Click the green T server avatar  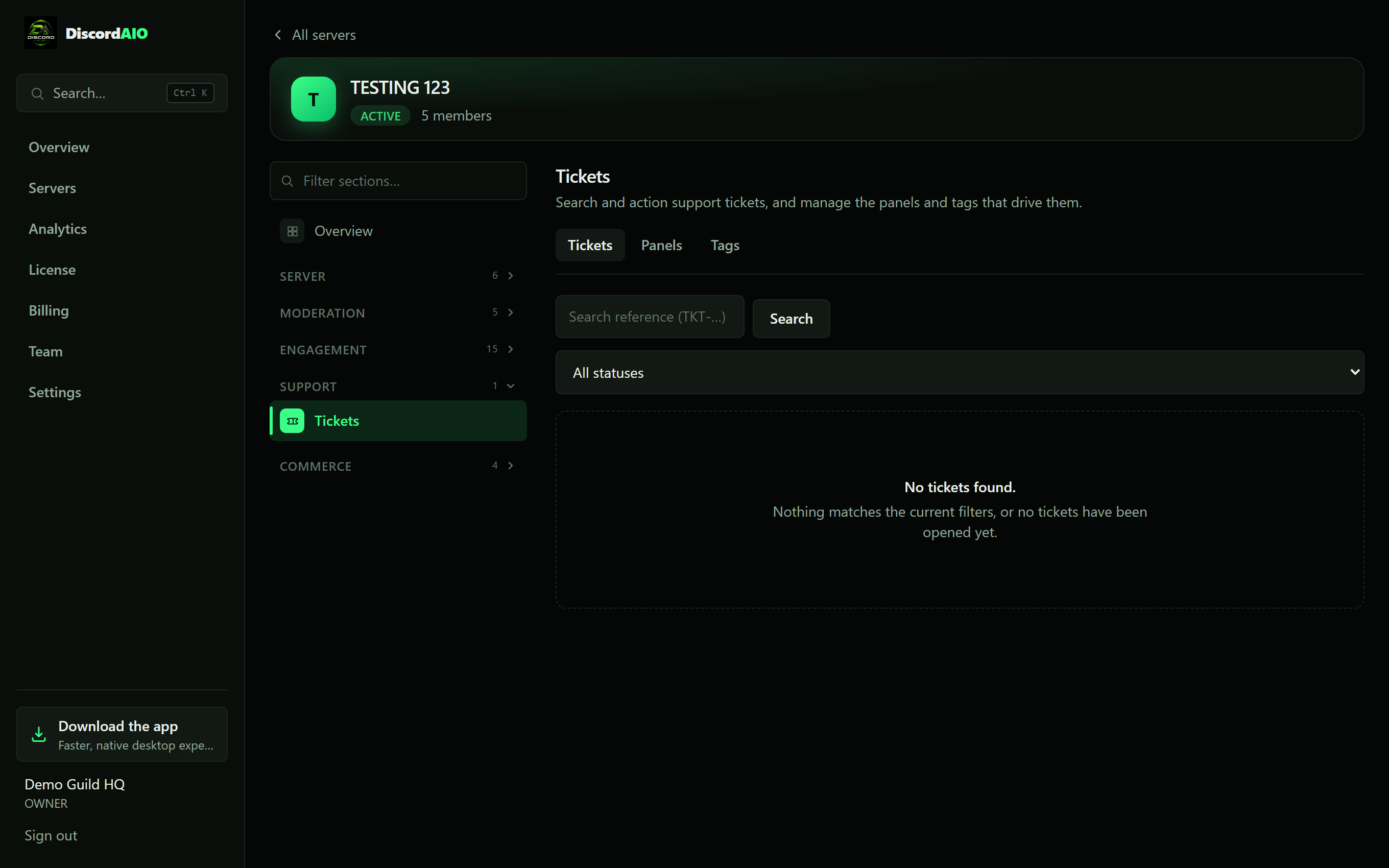(x=314, y=99)
